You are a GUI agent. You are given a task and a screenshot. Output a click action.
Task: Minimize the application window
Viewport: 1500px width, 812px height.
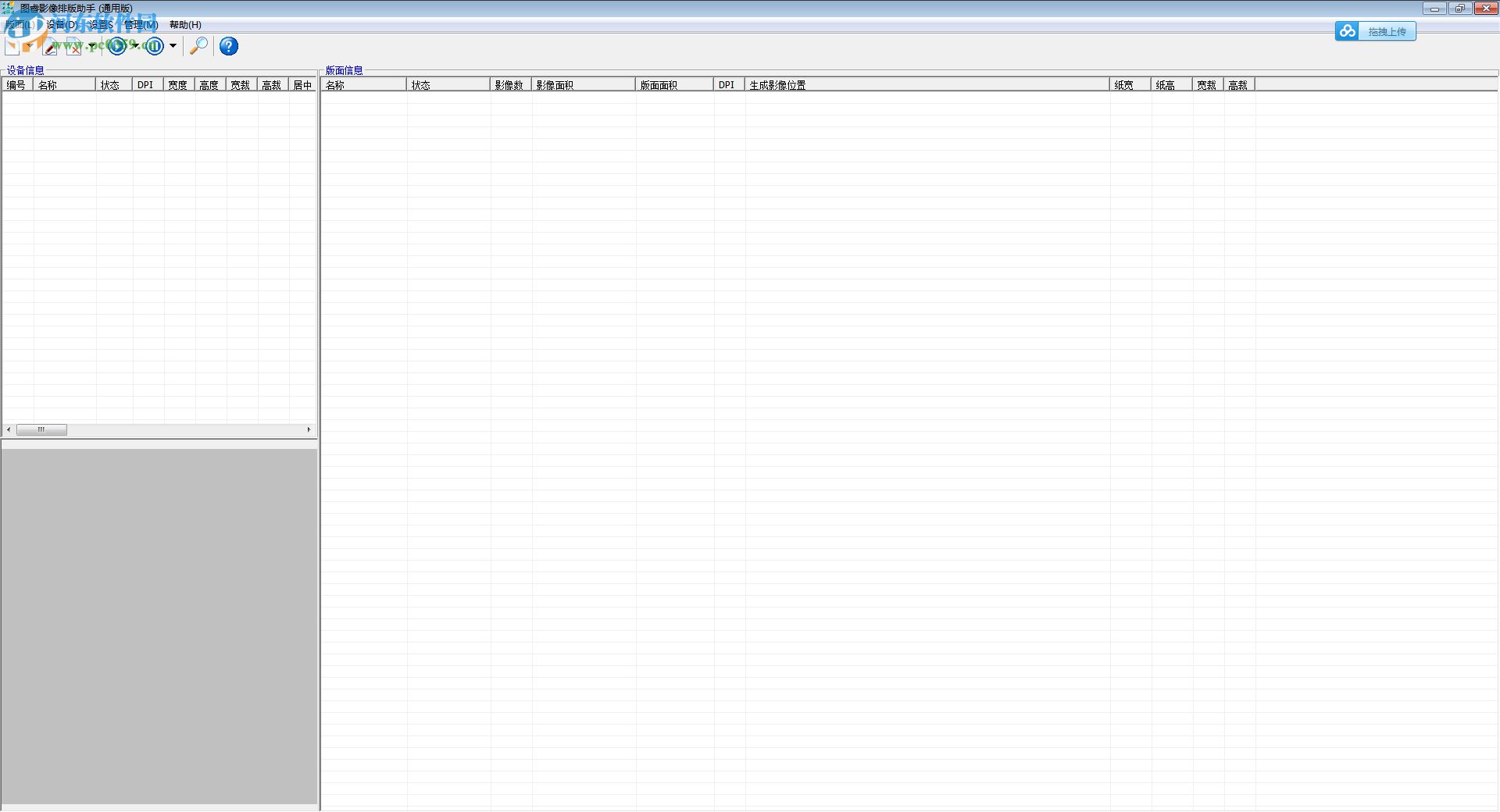pos(1434,9)
